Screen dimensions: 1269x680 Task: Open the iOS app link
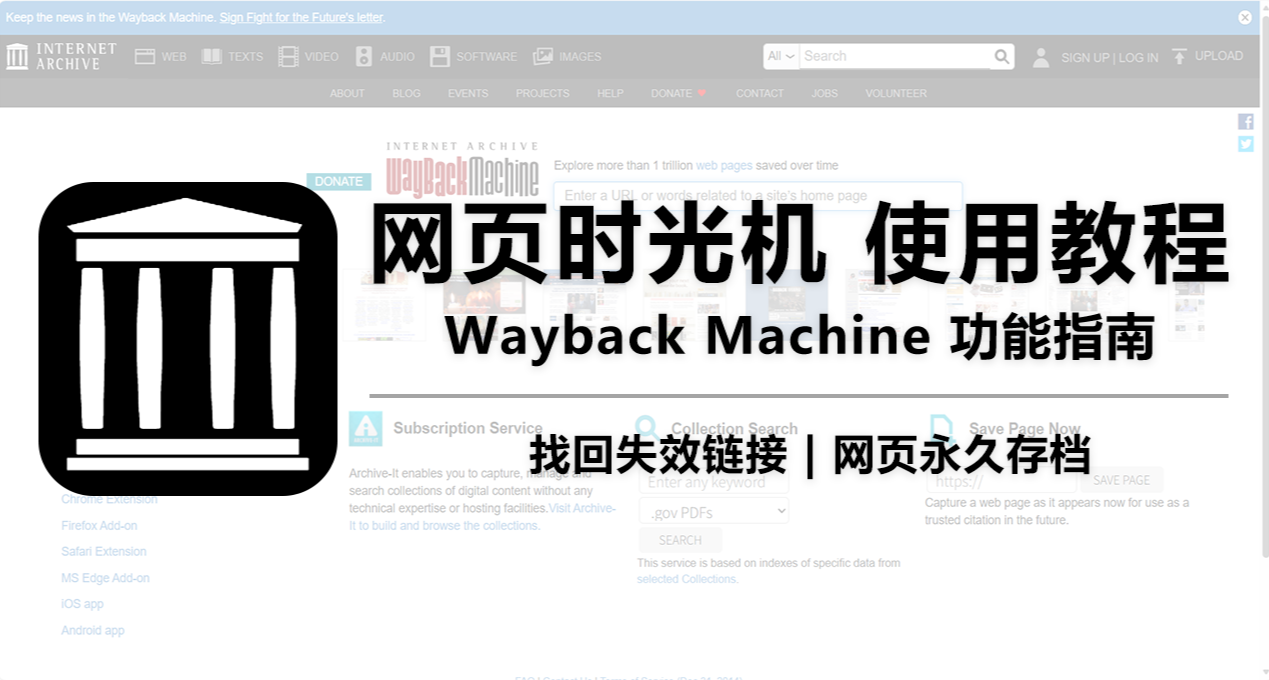pos(82,604)
